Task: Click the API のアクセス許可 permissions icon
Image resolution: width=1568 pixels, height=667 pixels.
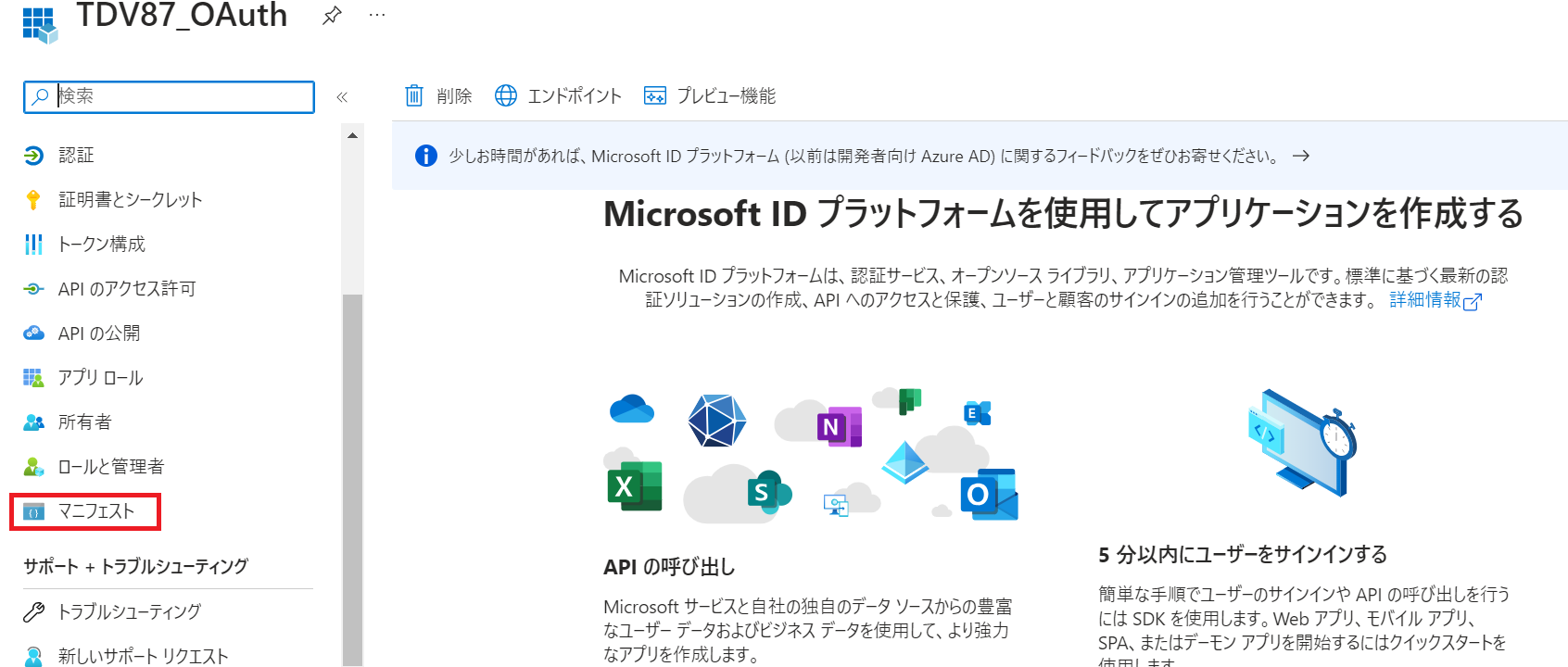Action: tap(33, 289)
